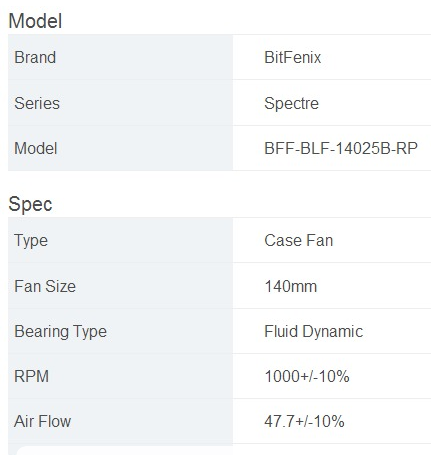This screenshot has width=431, height=455.
Task: Click the 47.7+/-10% air flow value
Action: pos(304,421)
